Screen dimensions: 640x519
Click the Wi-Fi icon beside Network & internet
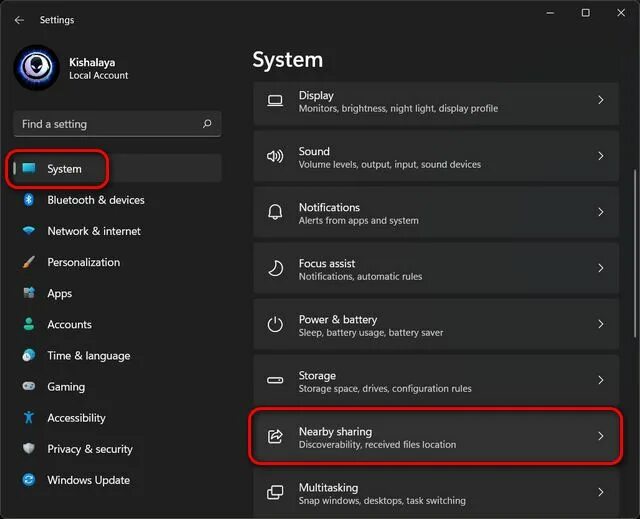click(29, 231)
